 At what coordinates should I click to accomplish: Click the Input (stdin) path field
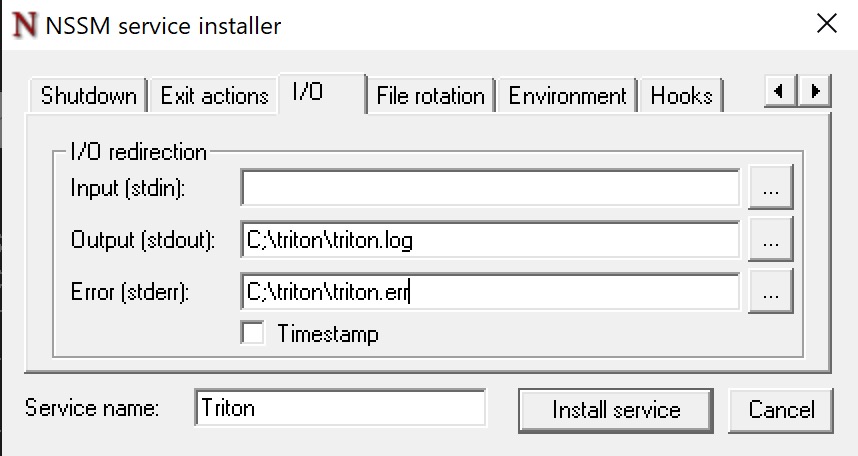[489, 187]
